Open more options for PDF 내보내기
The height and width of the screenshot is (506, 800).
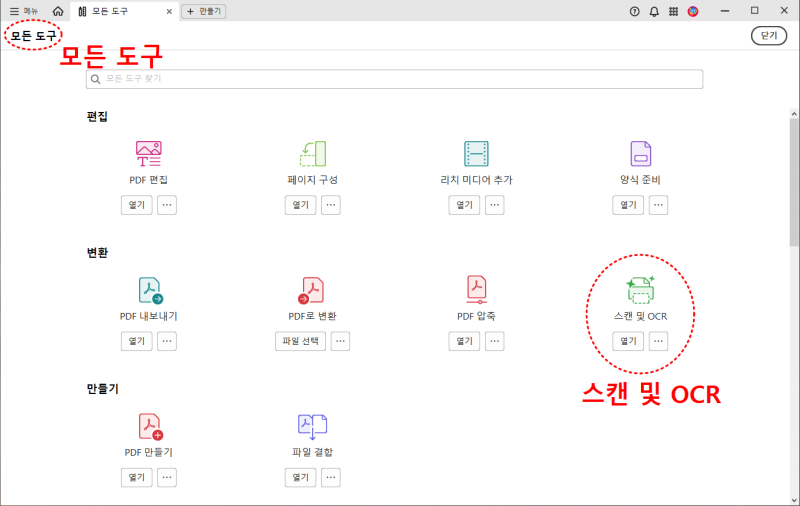point(167,341)
